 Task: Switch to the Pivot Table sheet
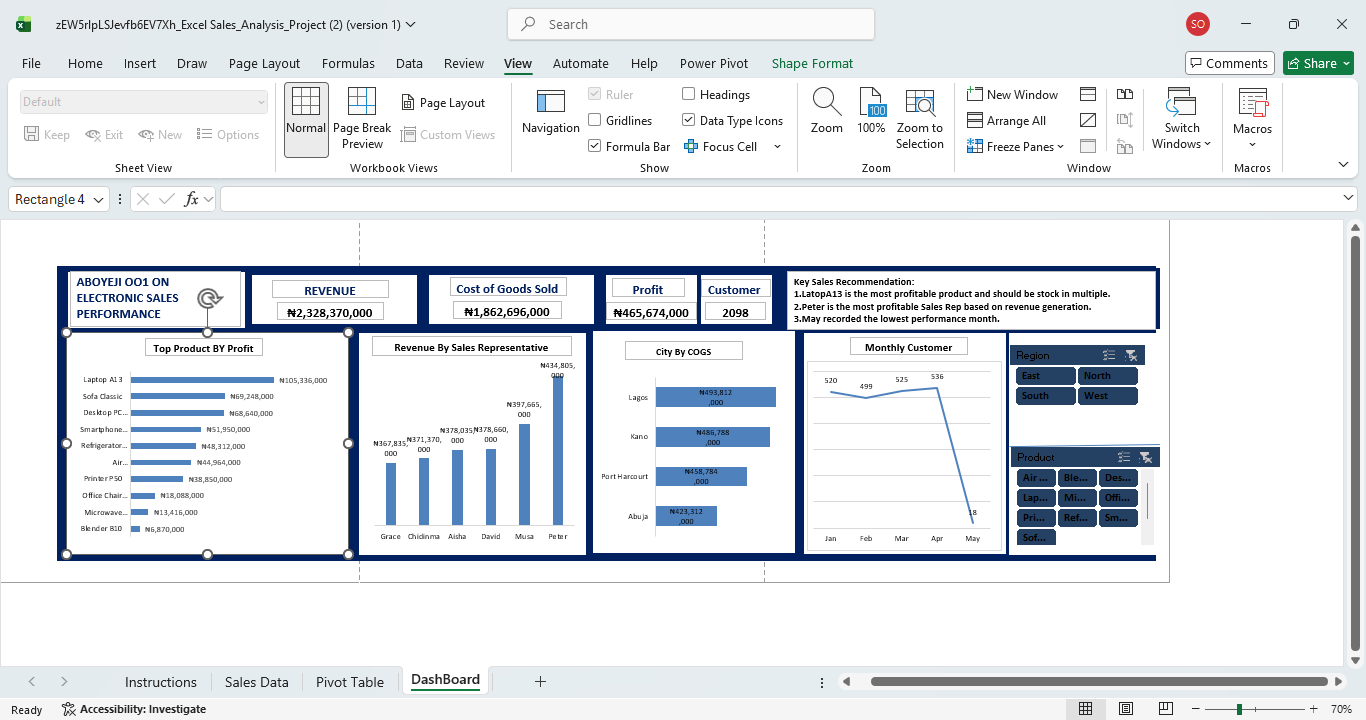coord(349,682)
